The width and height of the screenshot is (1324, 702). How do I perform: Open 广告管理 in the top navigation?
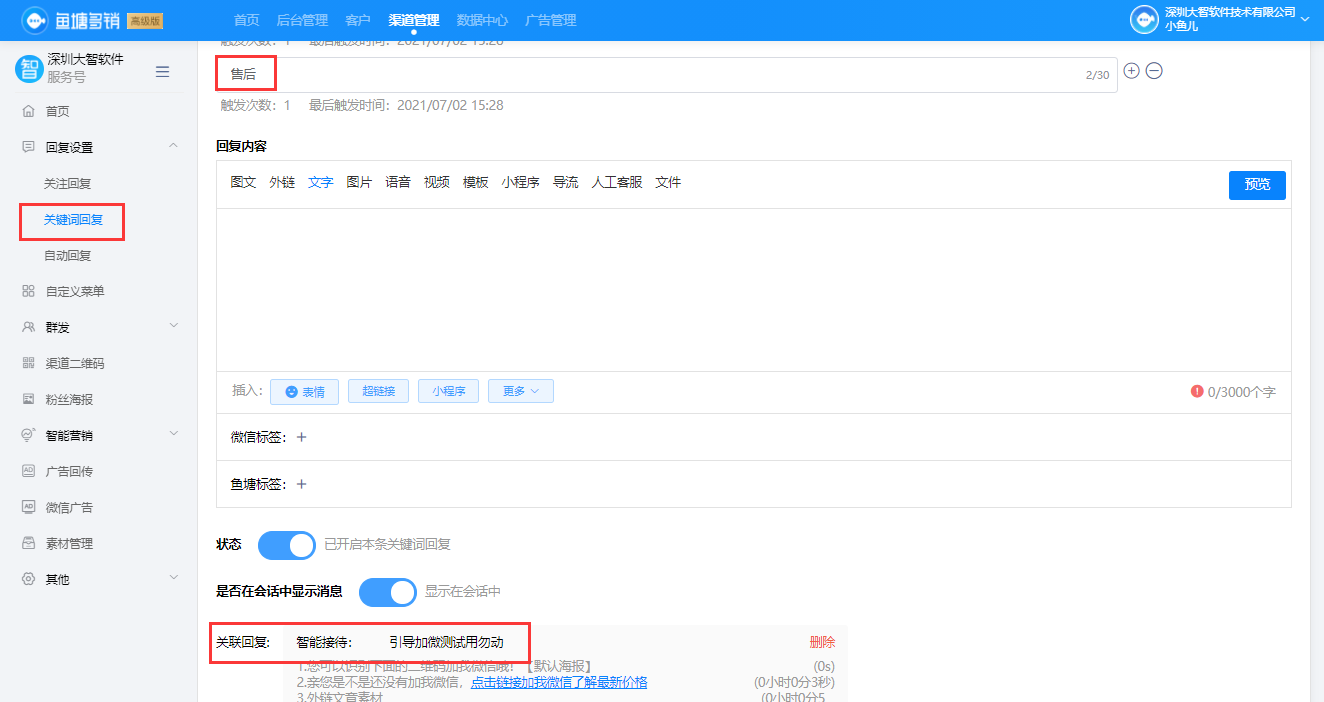[550, 20]
